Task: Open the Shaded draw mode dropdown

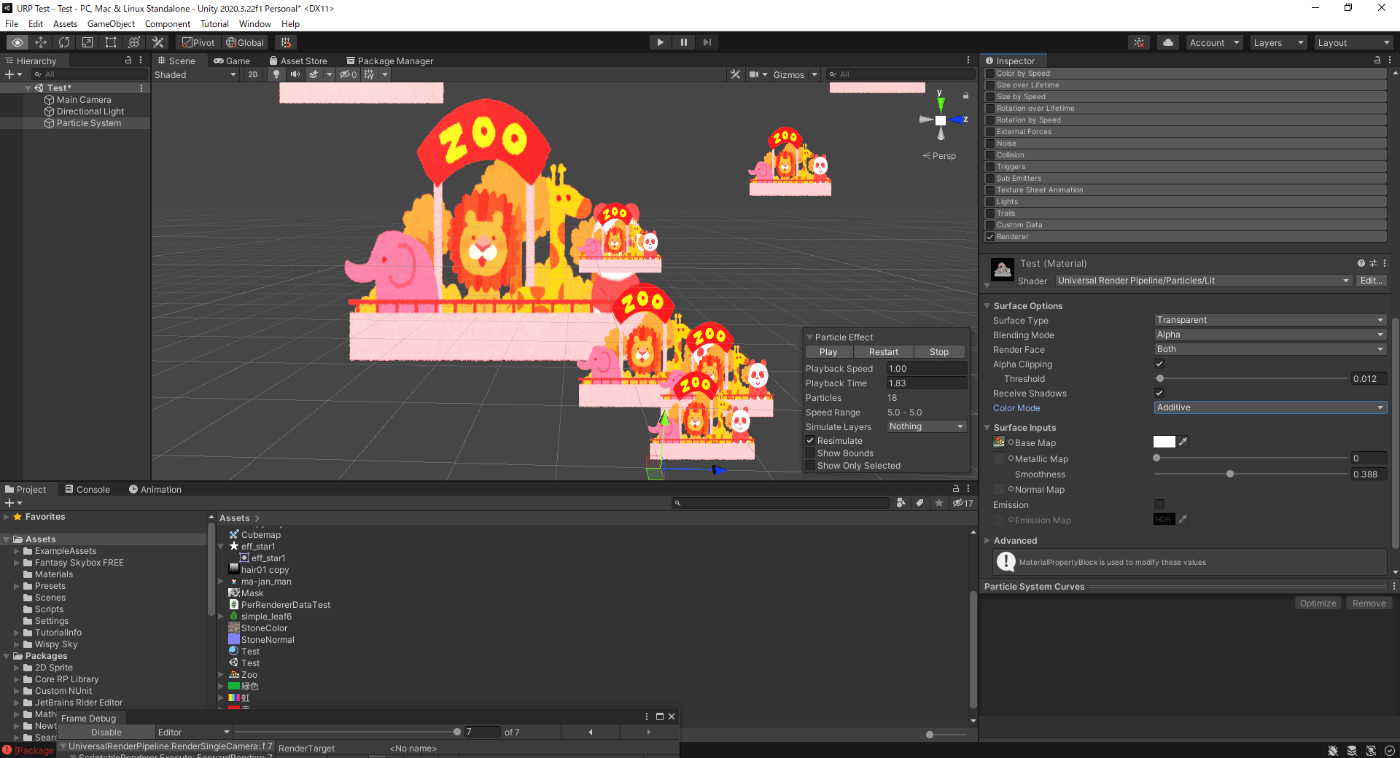Action: 195,74
